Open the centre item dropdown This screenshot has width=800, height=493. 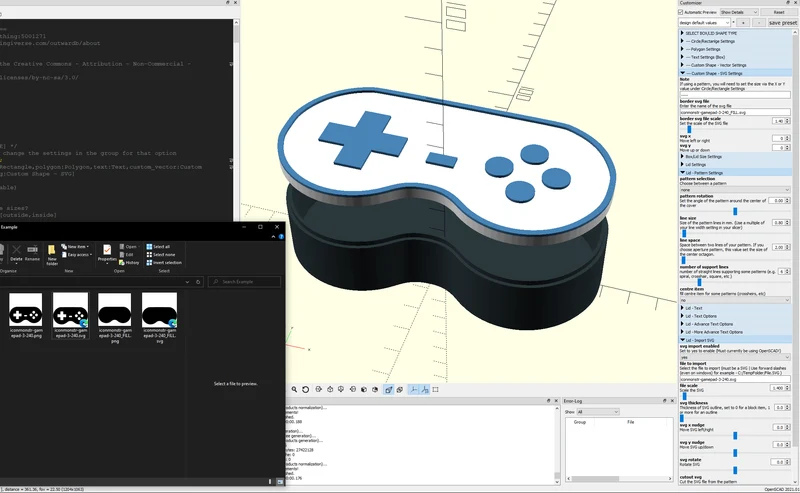coord(735,300)
